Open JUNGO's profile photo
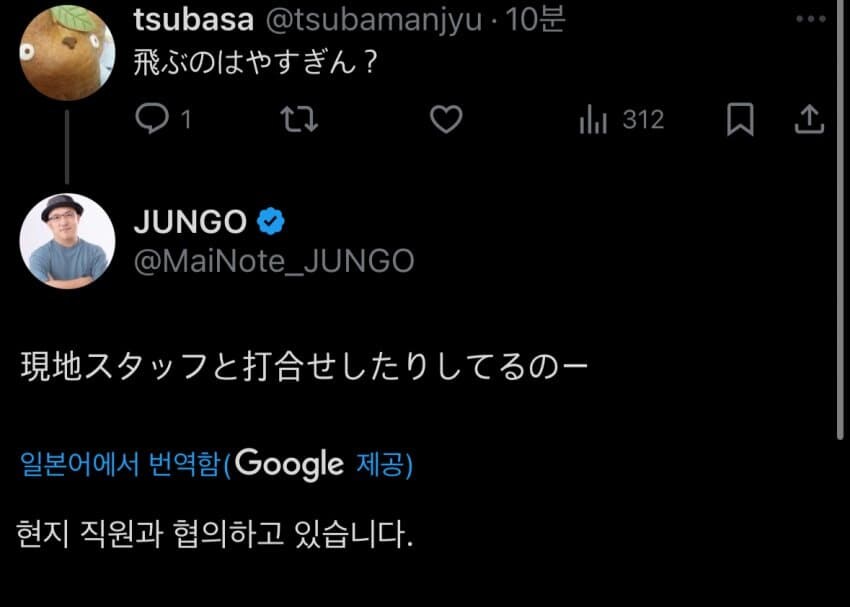The image size is (850, 607). click(x=66, y=240)
